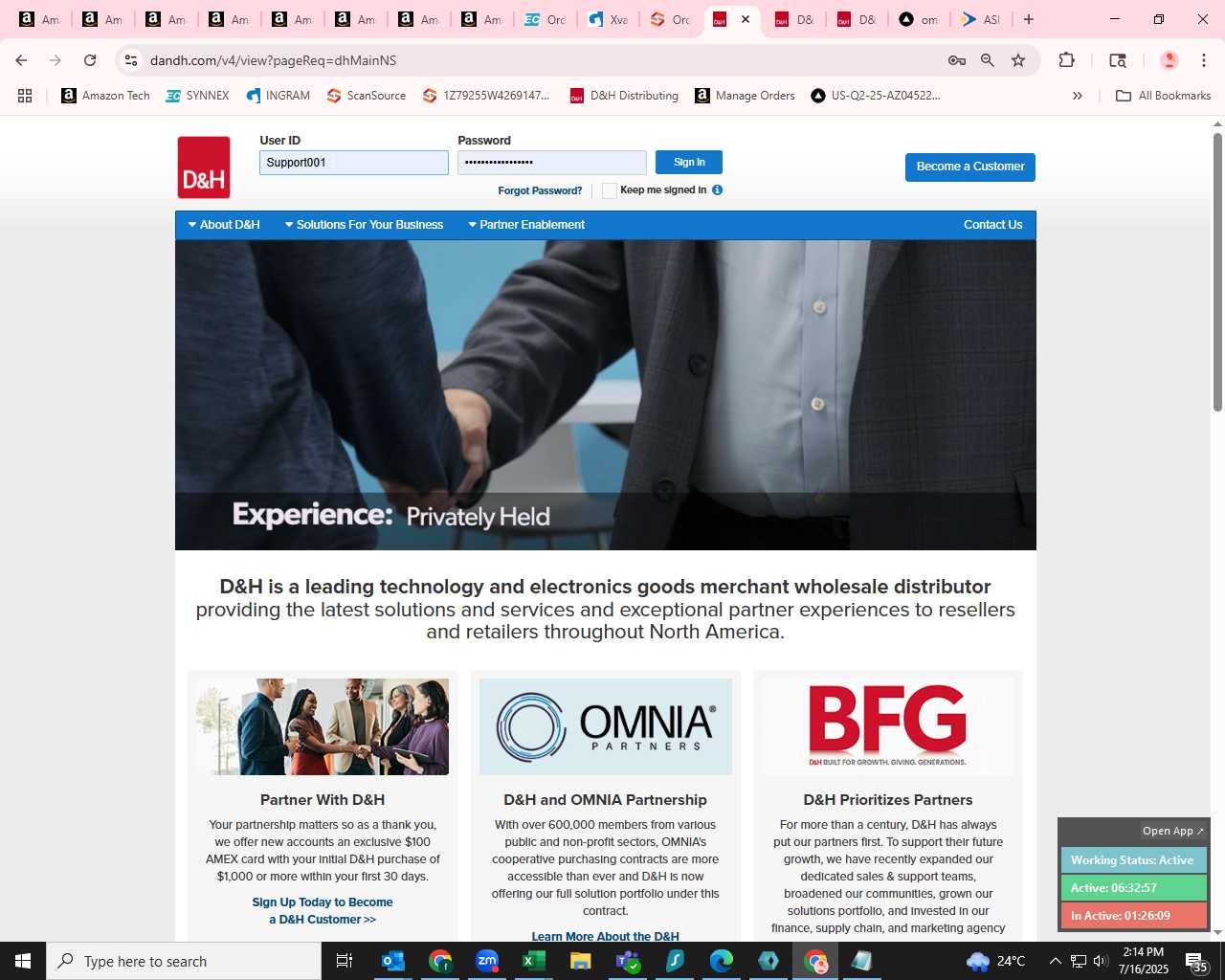Click the media search icon in Chrome toolbar

tap(1117, 60)
